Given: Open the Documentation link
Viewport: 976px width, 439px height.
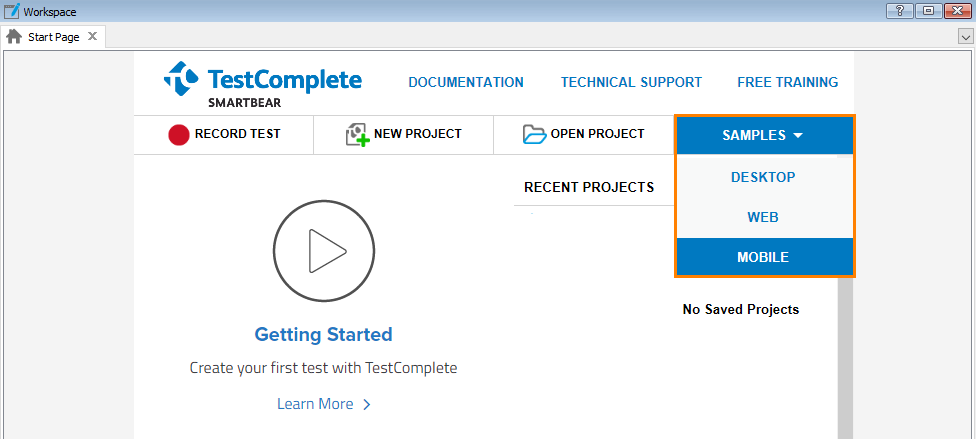Looking at the screenshot, I should [x=466, y=82].
